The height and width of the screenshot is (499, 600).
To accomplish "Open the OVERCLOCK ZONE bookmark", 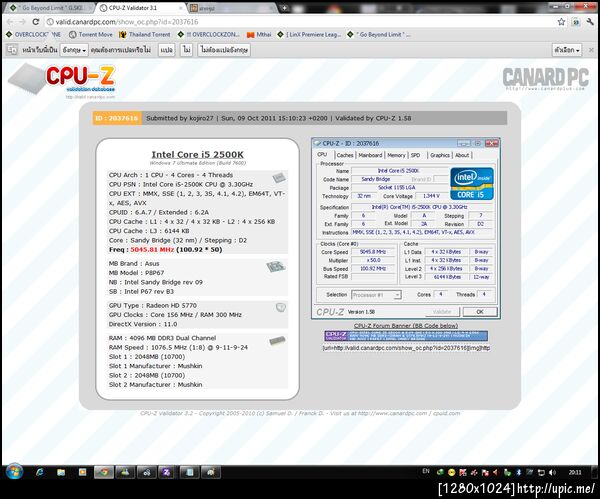I will [x=33, y=34].
